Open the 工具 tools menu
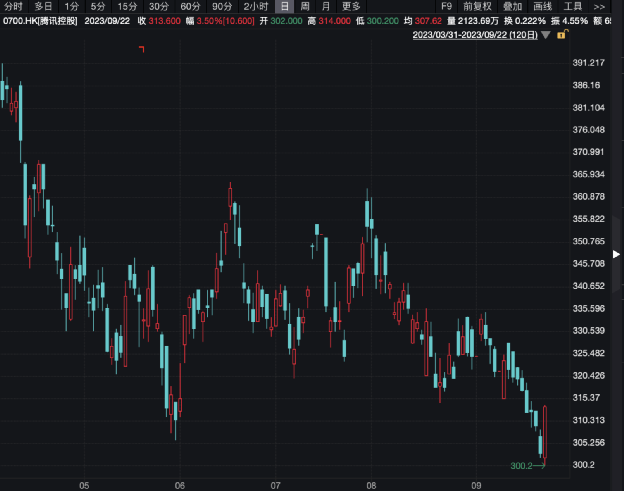624x491 pixels. (x=573, y=6)
